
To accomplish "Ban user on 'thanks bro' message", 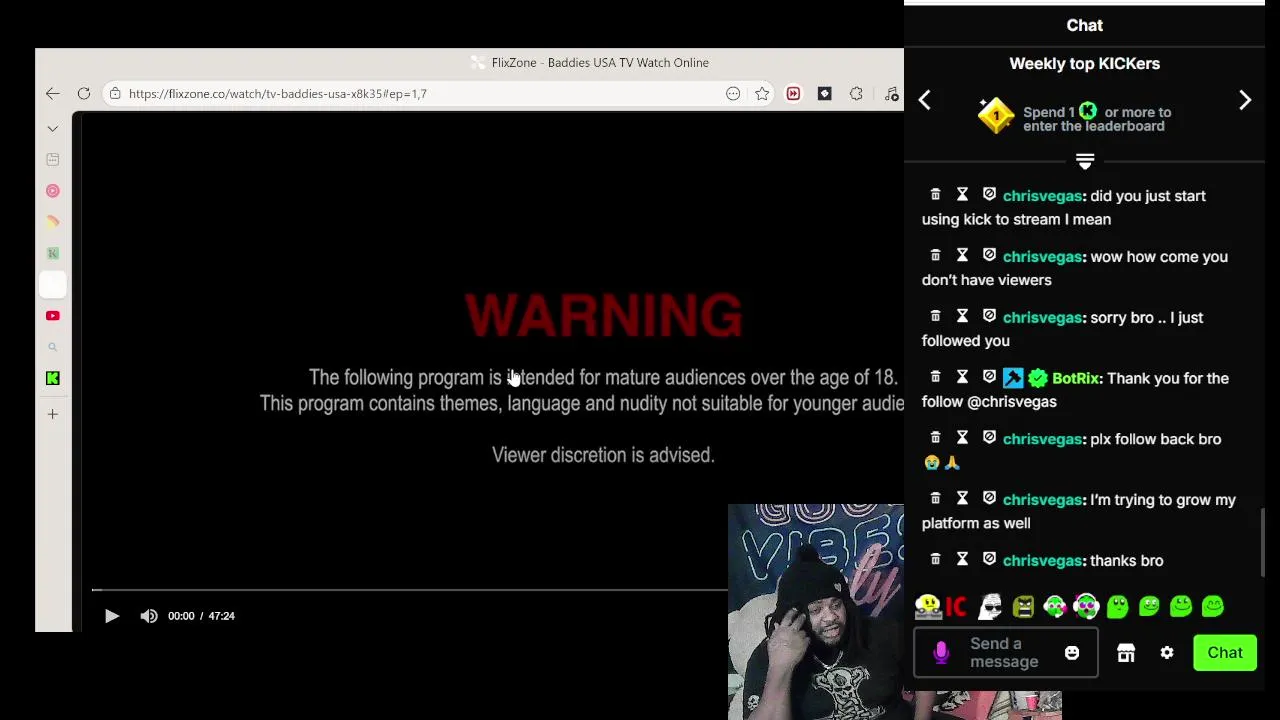I will coord(989,560).
